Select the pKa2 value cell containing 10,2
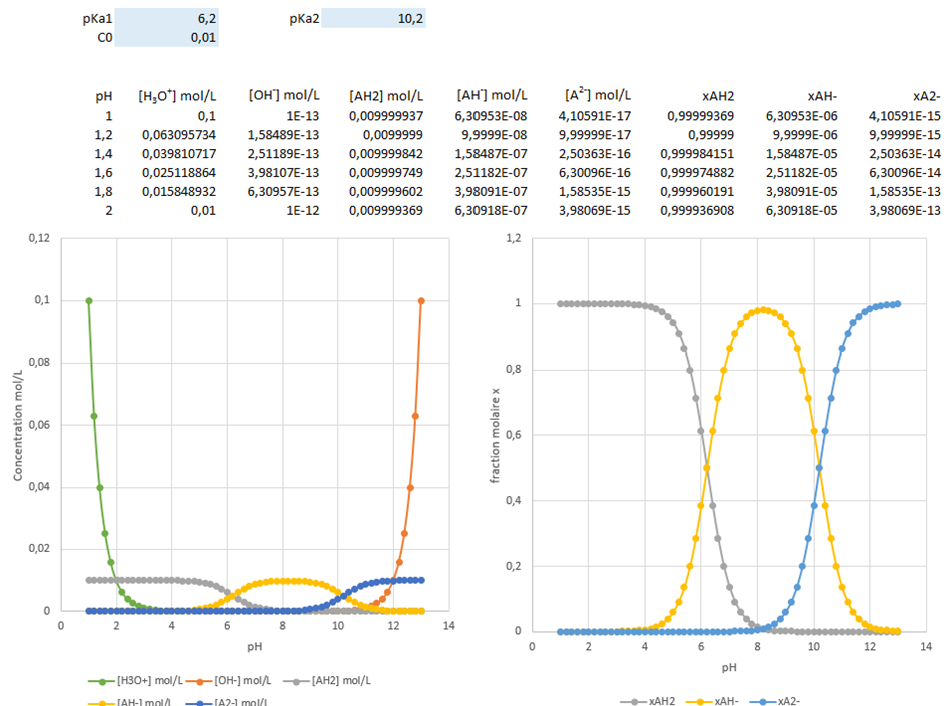The width and height of the screenshot is (946, 706). (x=373, y=18)
